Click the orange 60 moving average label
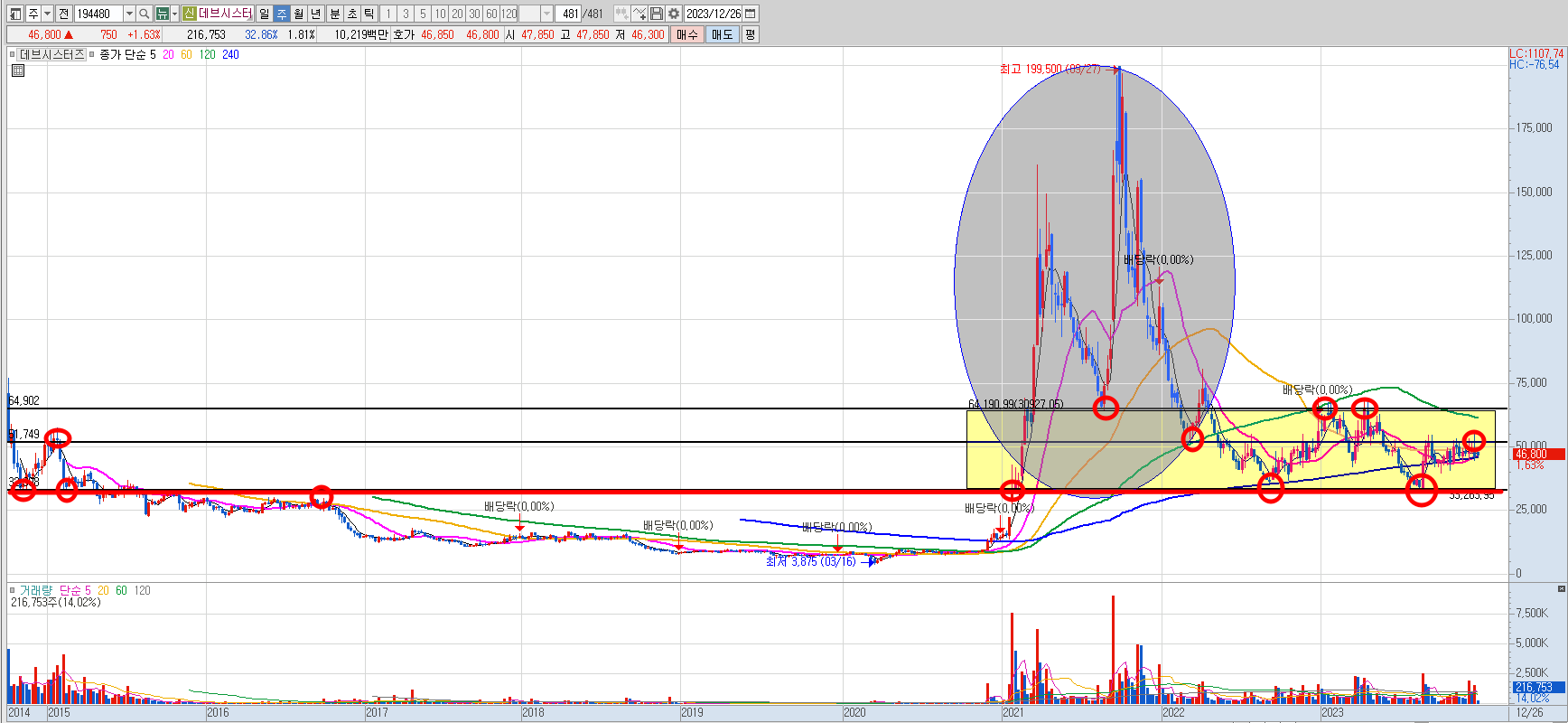This screenshot has height=723, width=1568. (186, 54)
